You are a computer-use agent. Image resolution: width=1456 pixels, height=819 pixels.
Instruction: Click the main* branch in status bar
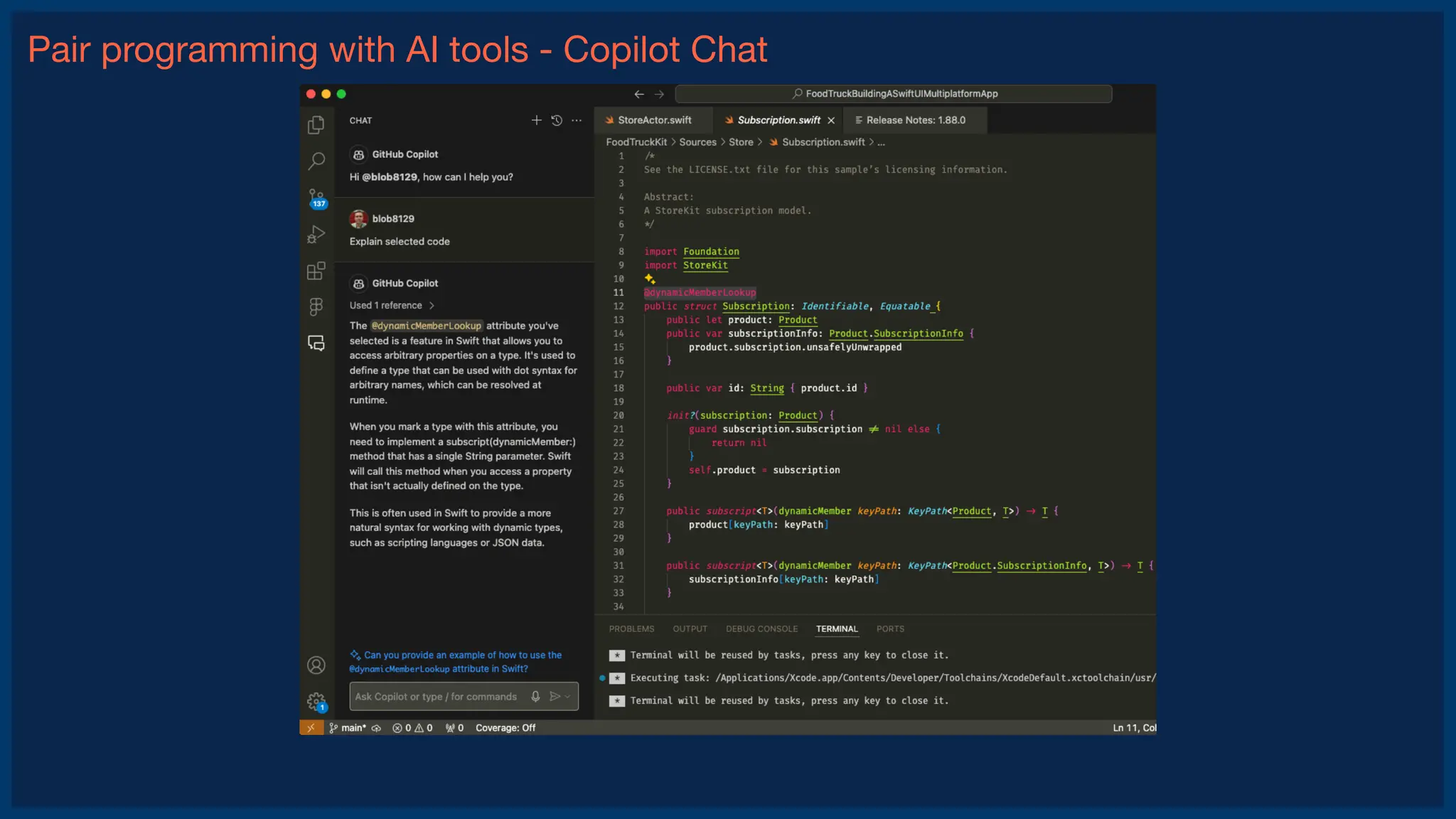(348, 727)
